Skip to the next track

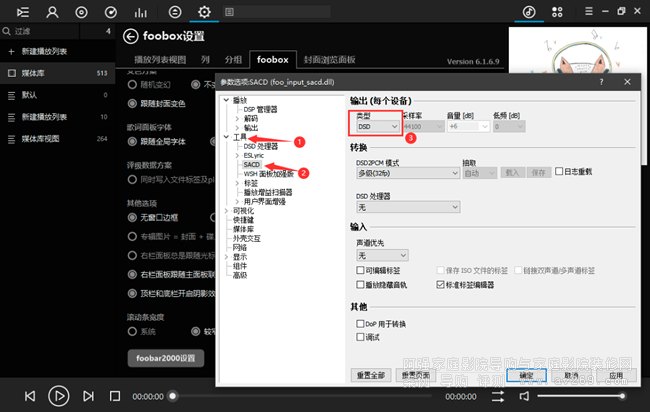pyautogui.click(x=87, y=396)
